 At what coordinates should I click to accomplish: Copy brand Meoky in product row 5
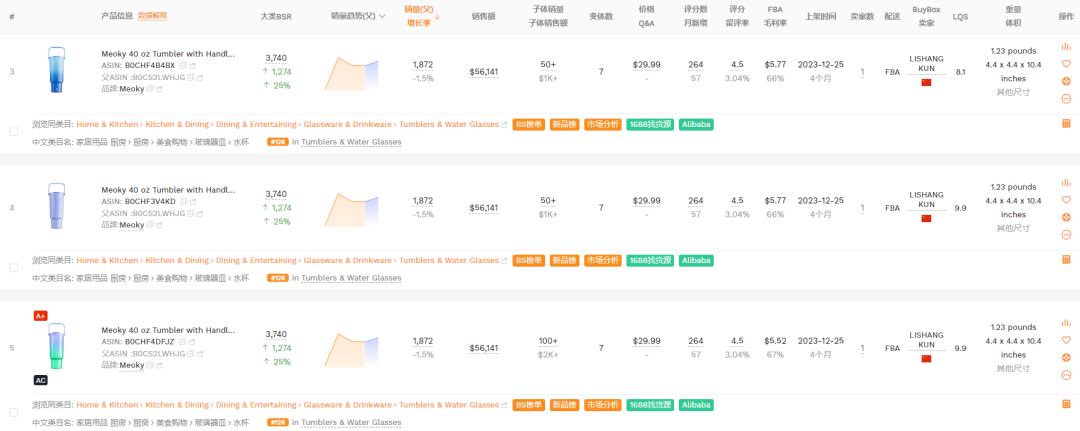151,365
